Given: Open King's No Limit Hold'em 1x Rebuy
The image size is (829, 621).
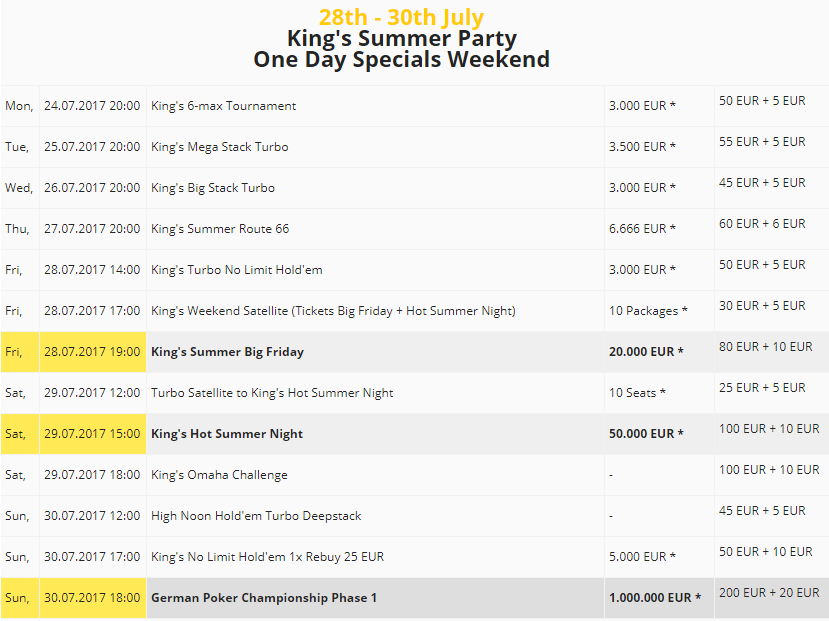Looking at the screenshot, I should coord(268,557).
